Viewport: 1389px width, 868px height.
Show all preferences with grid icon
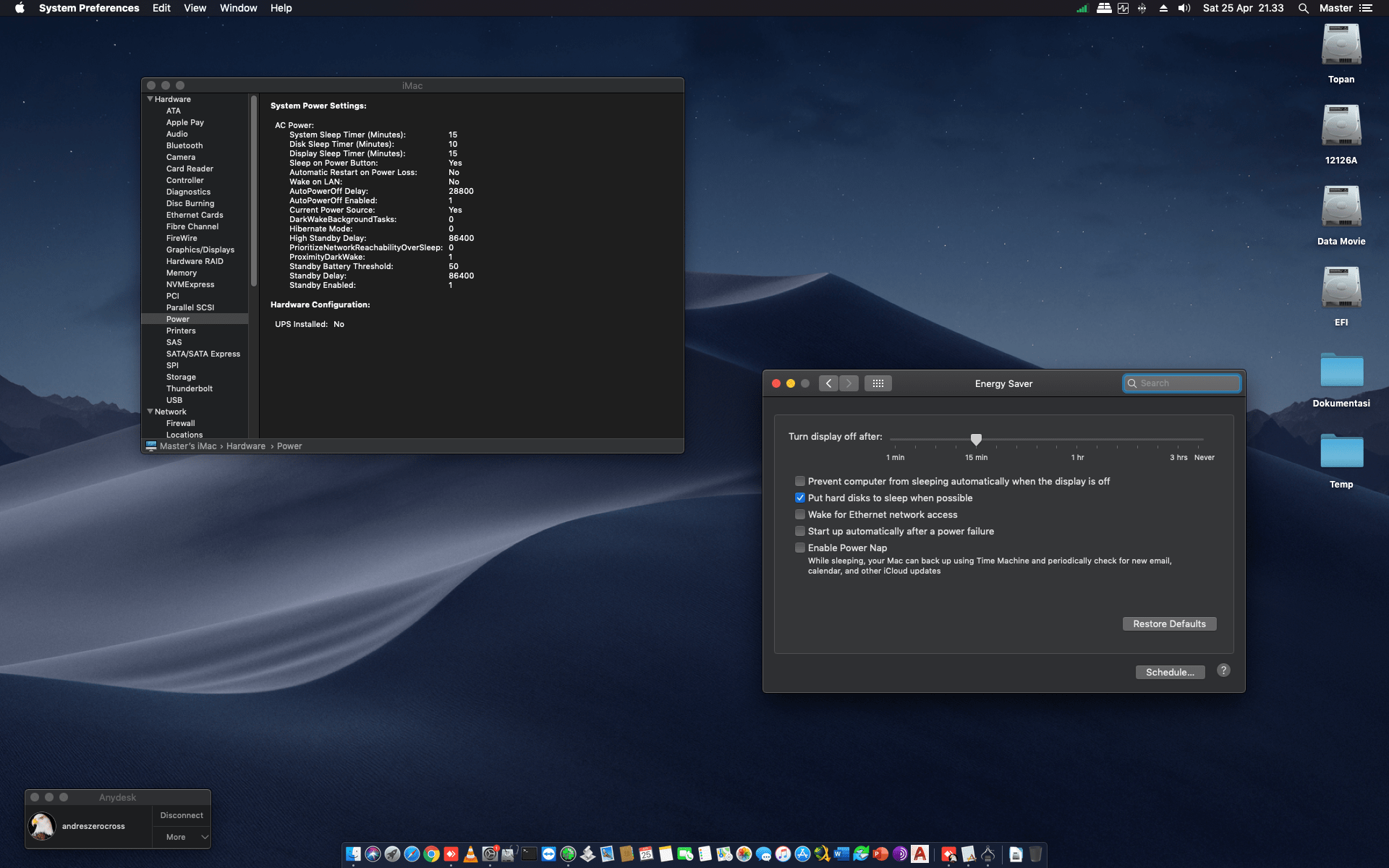click(878, 383)
